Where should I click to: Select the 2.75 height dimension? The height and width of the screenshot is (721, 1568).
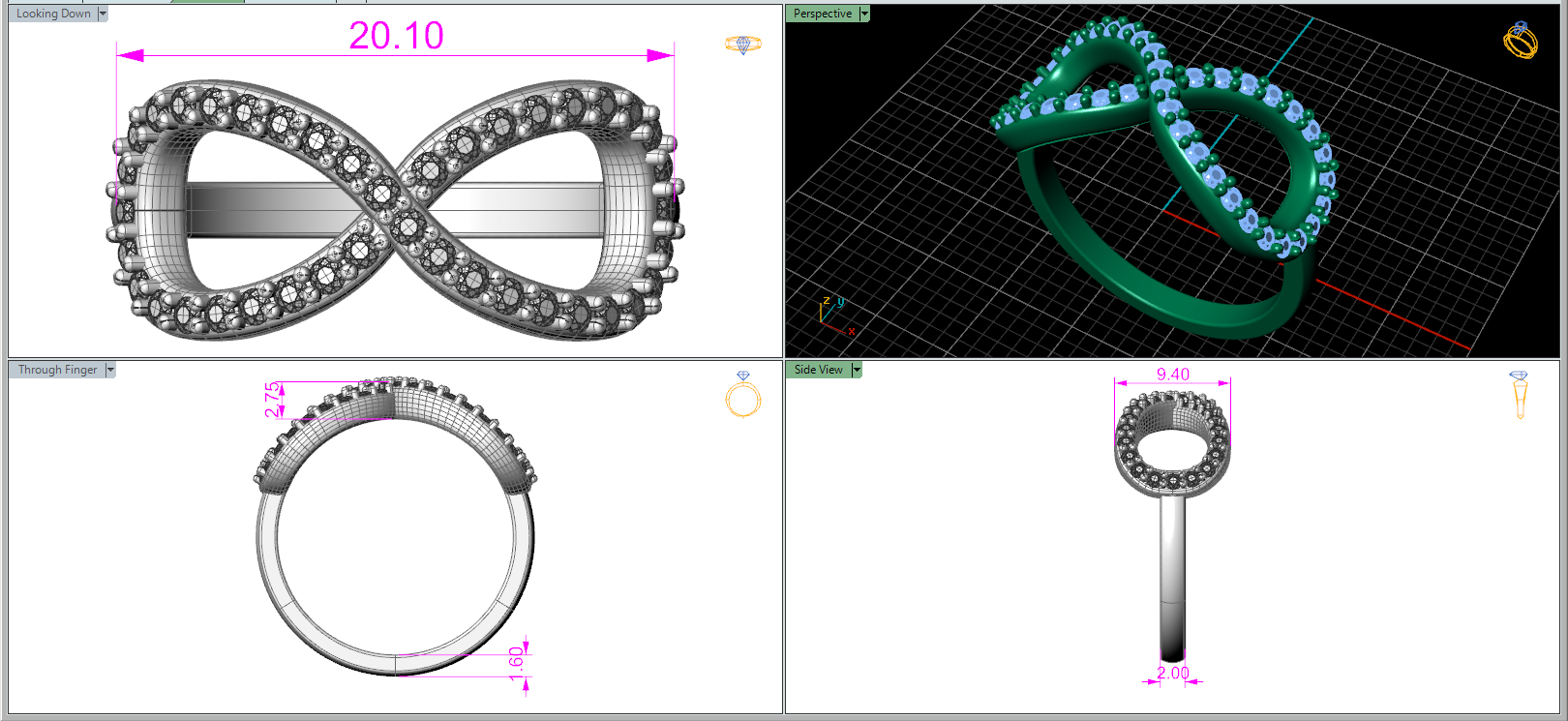coord(273,400)
